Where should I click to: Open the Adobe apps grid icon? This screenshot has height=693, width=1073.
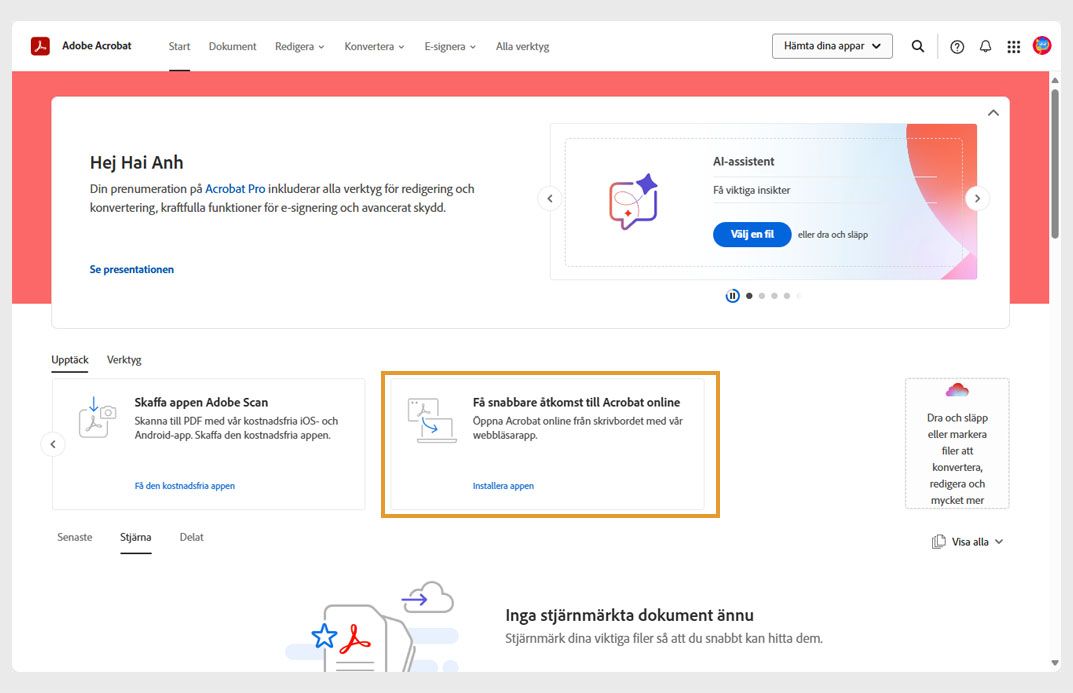[x=1013, y=46]
